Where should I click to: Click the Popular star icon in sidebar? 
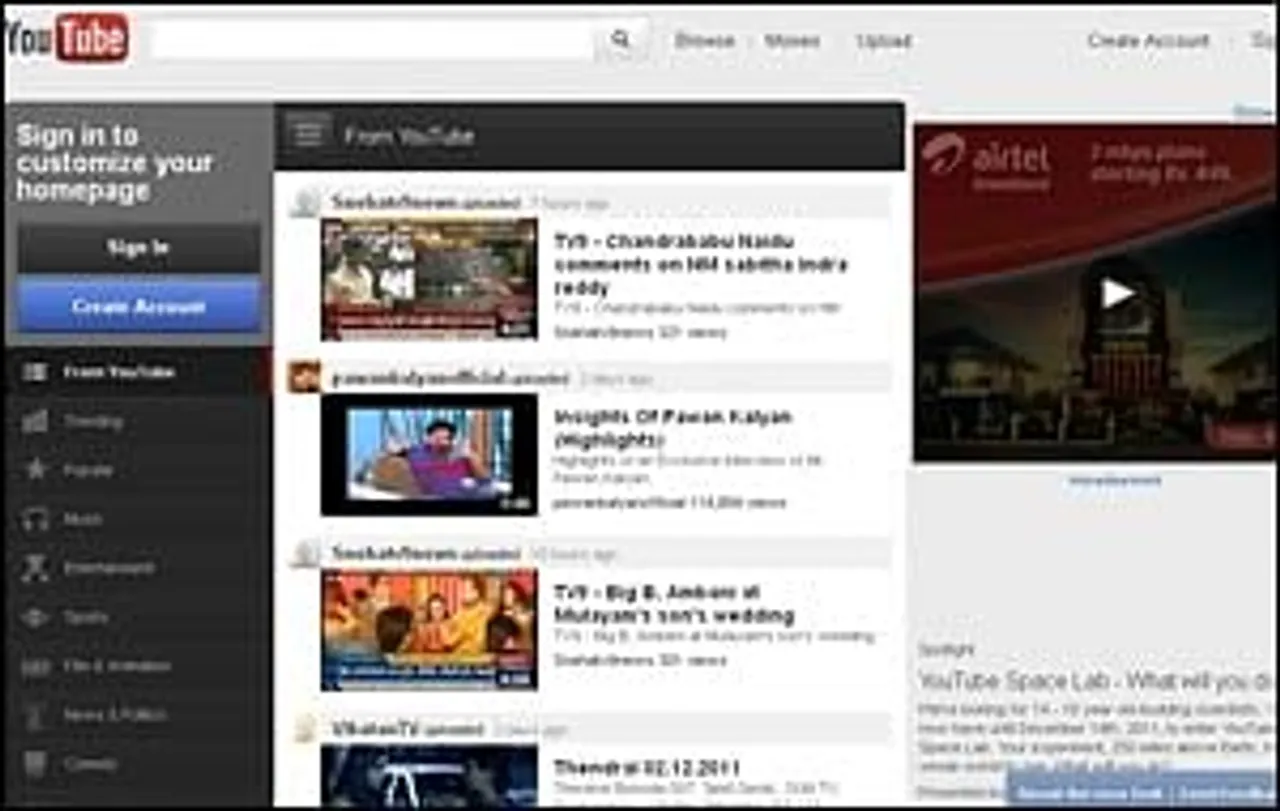[x=35, y=469]
